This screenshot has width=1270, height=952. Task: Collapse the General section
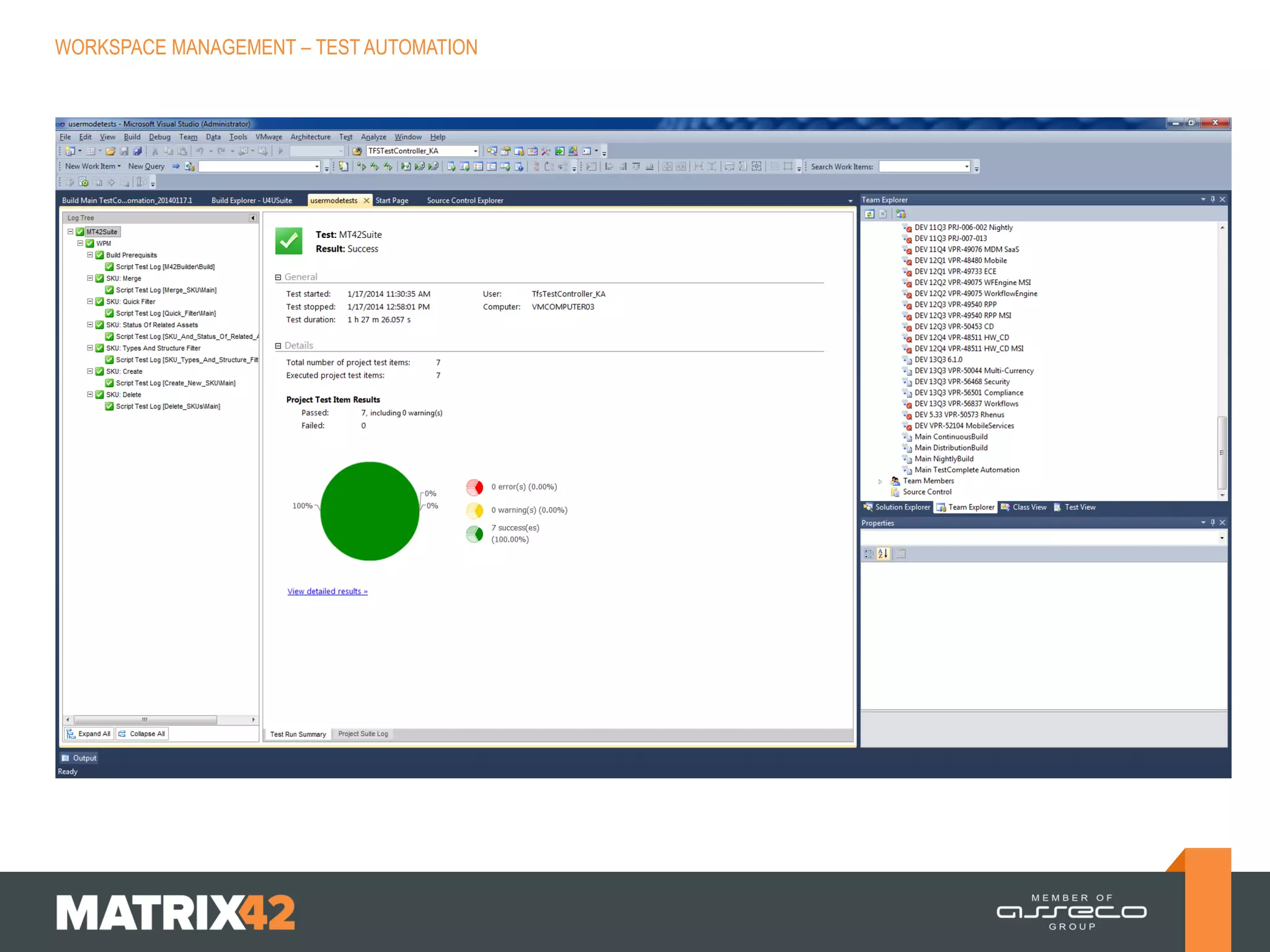coord(278,278)
